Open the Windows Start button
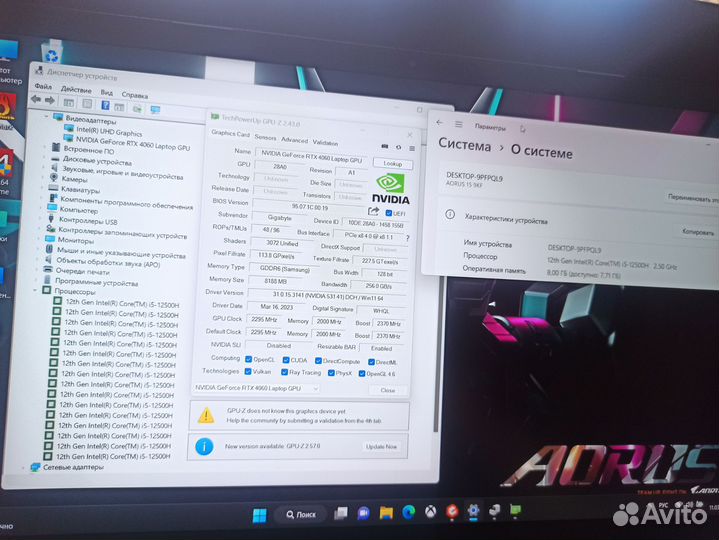Viewport: 719px width, 540px height. point(260,515)
